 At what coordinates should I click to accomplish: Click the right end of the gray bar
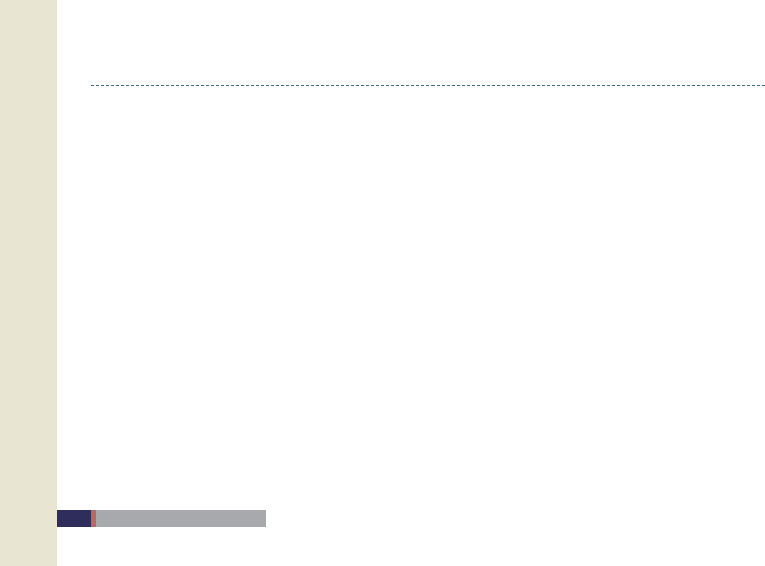coord(262,518)
